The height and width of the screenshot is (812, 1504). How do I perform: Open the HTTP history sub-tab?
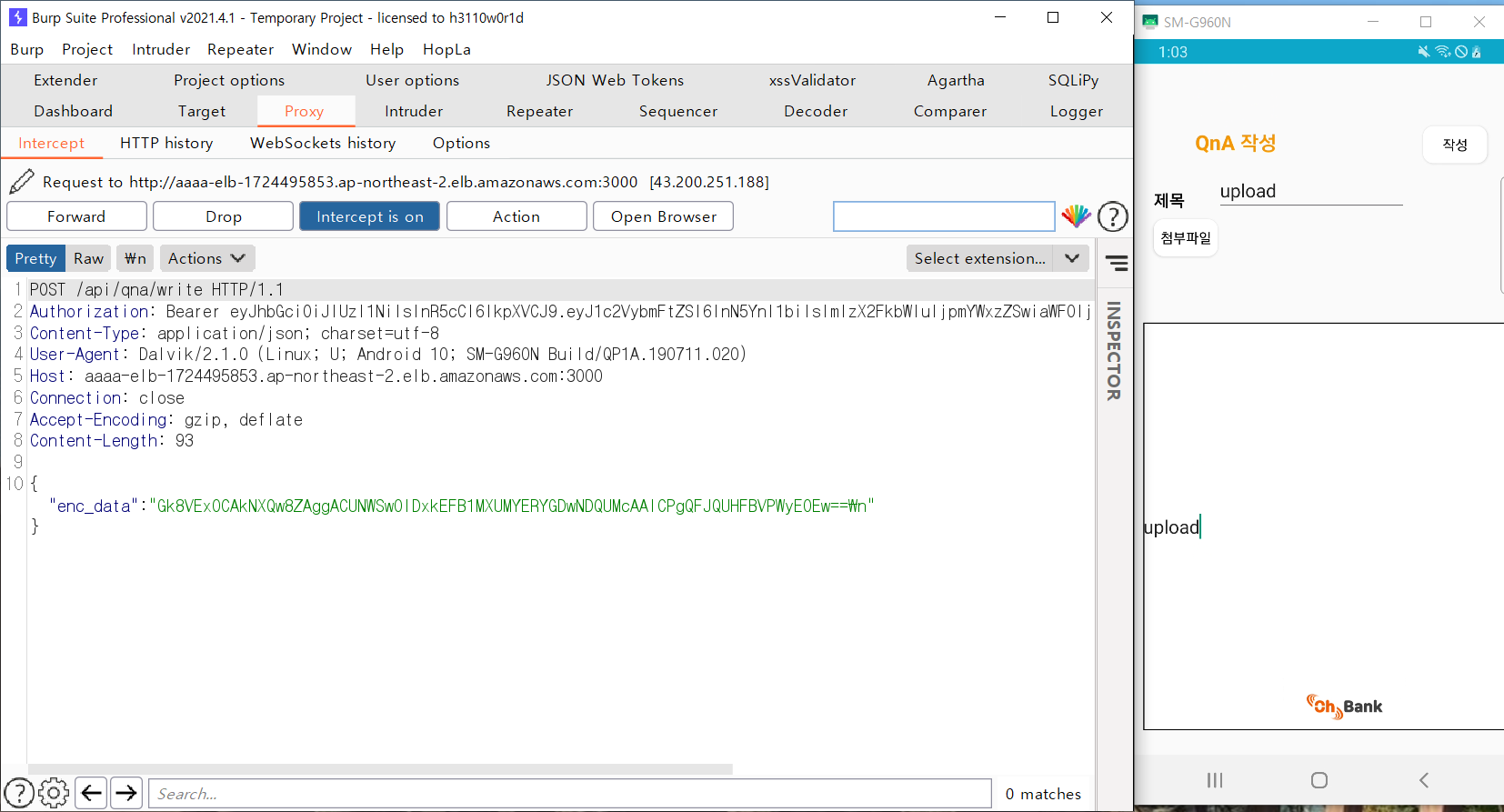166,143
